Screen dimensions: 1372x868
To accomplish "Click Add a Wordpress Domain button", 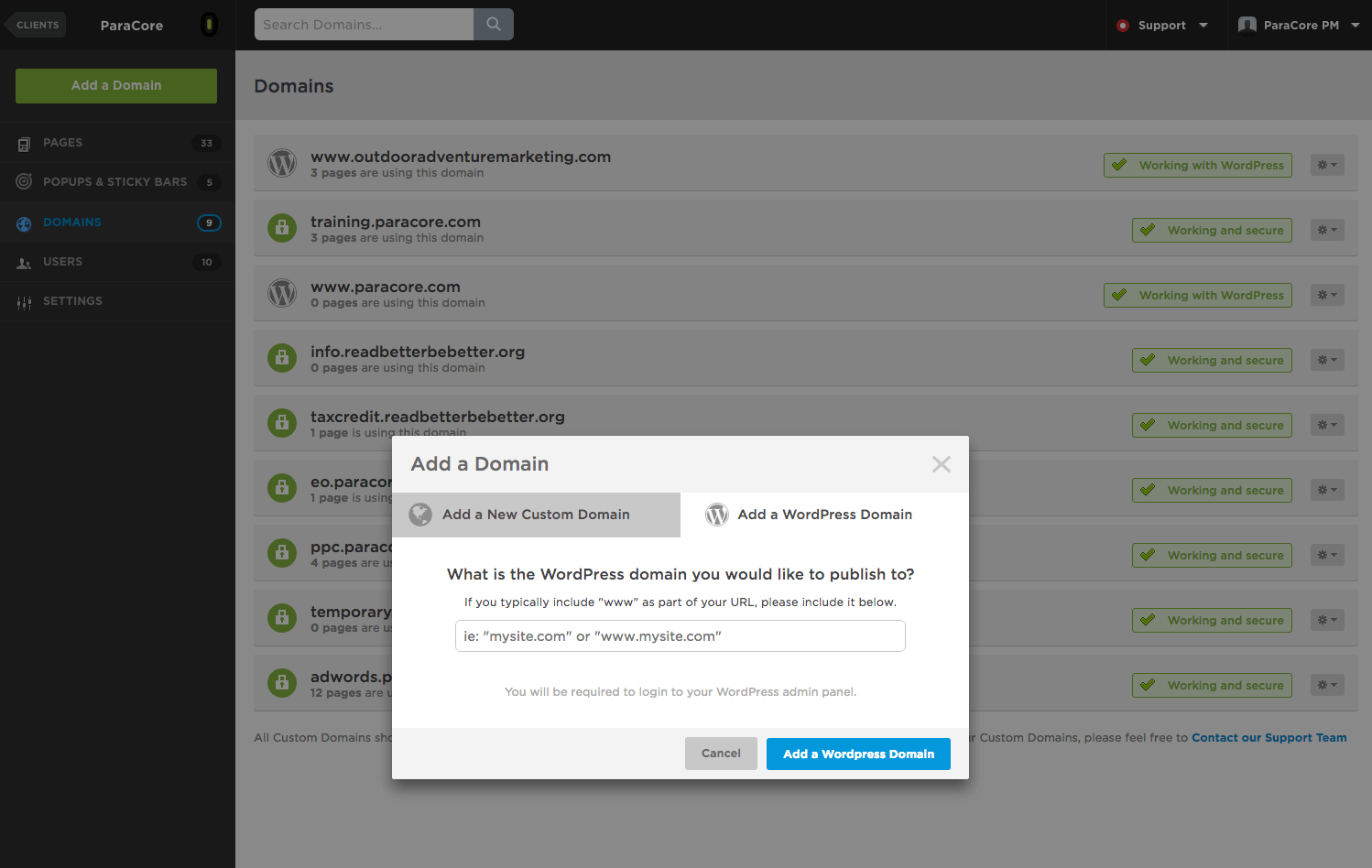I will point(858,754).
